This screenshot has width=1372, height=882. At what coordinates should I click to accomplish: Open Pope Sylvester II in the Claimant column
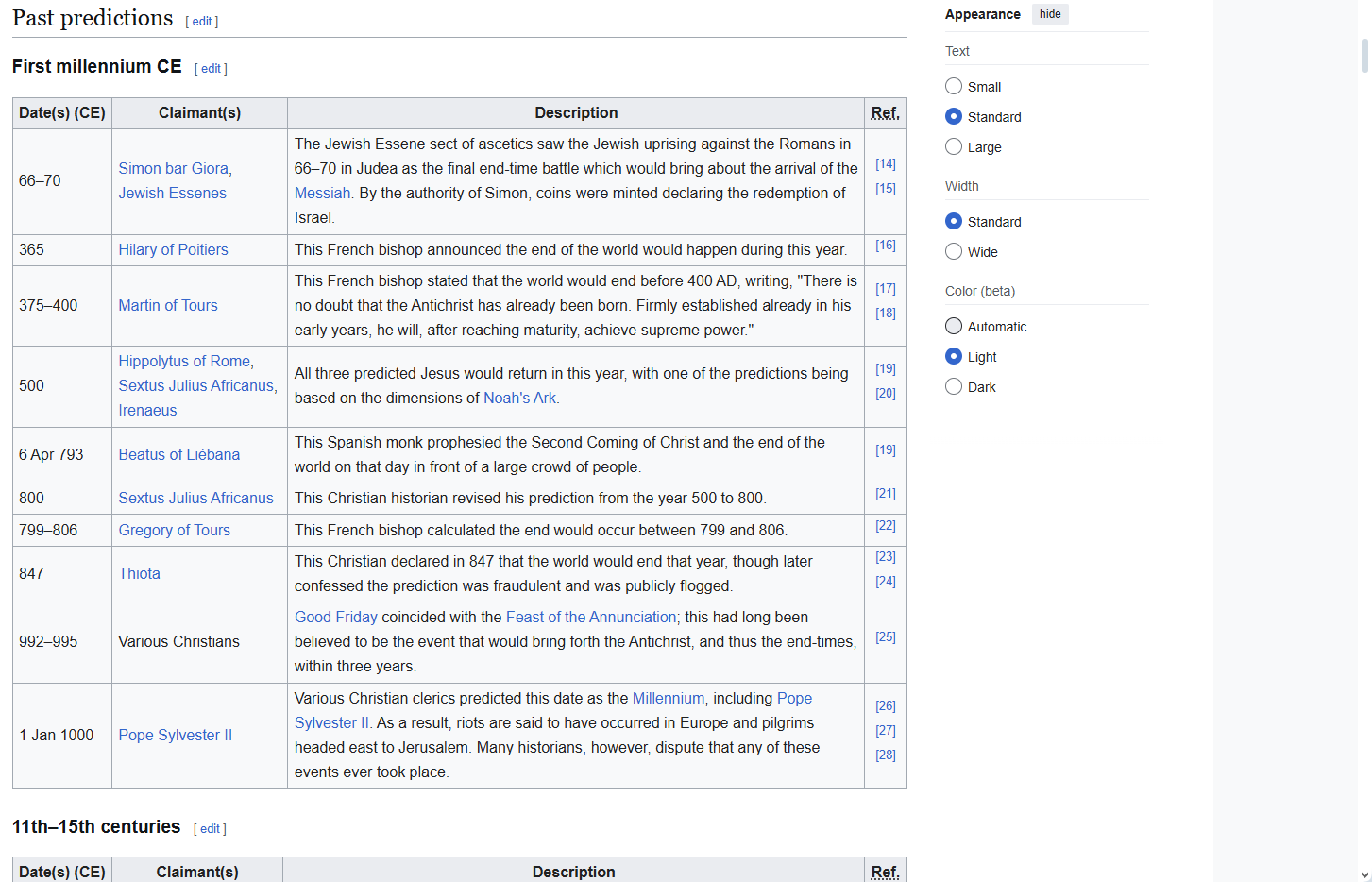176,735
